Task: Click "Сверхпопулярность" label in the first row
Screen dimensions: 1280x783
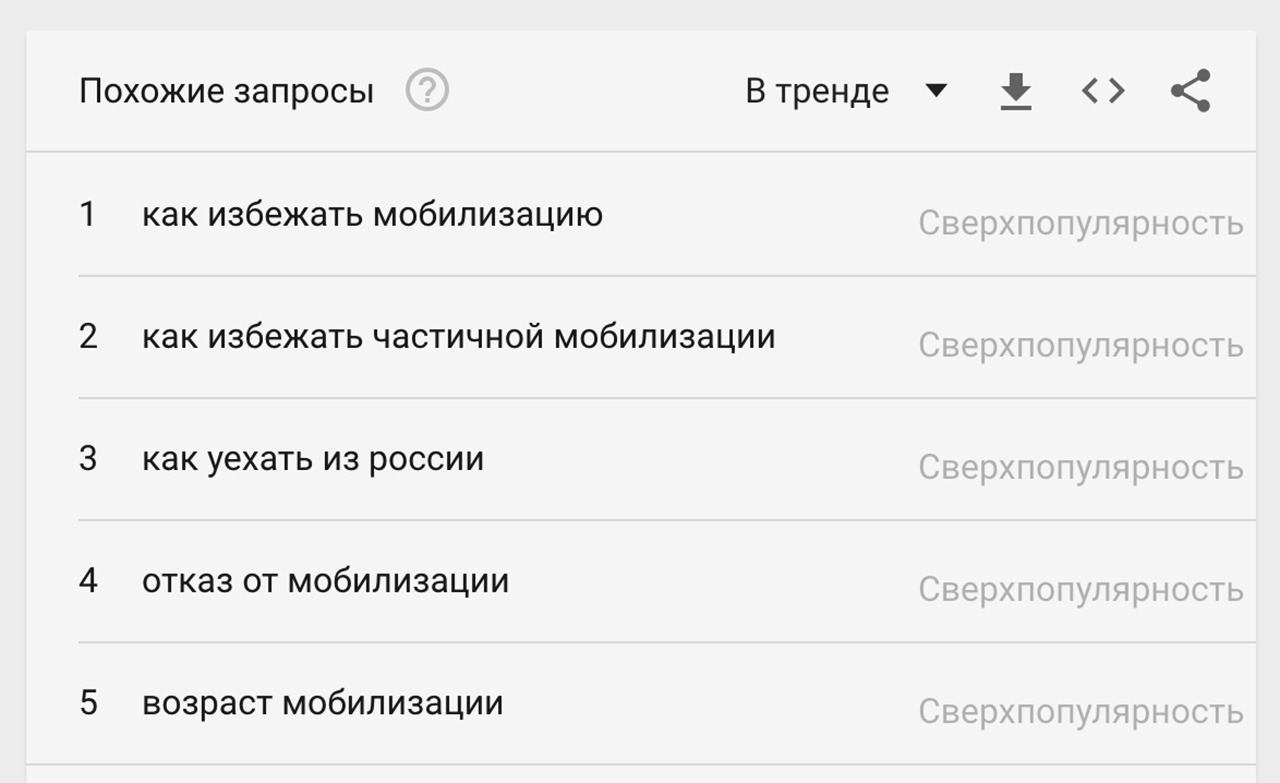Action: click(x=1081, y=223)
